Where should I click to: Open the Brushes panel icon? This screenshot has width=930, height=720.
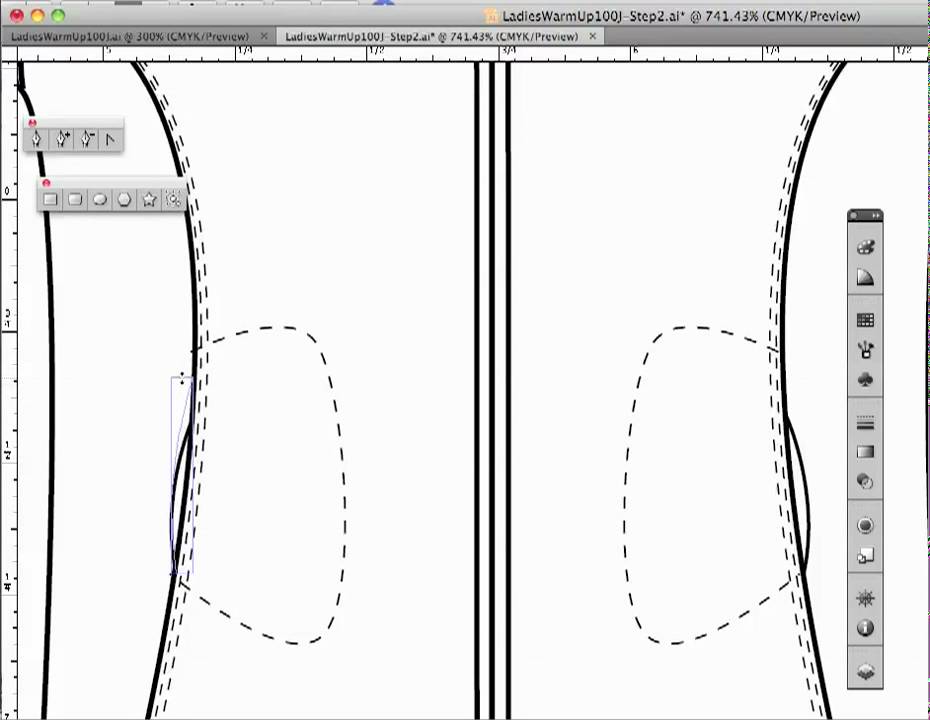click(x=865, y=350)
